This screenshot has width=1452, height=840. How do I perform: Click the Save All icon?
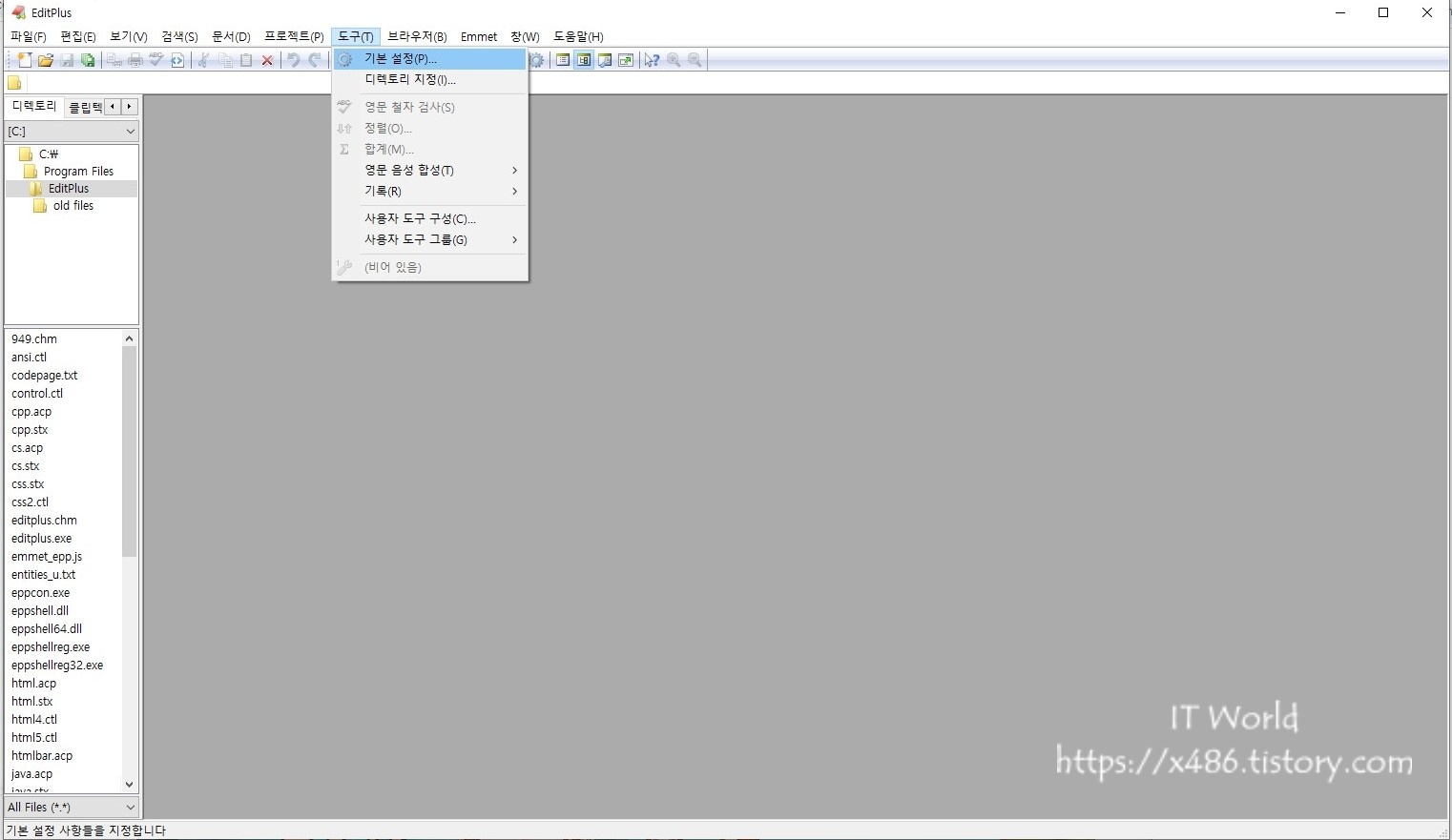(x=88, y=60)
